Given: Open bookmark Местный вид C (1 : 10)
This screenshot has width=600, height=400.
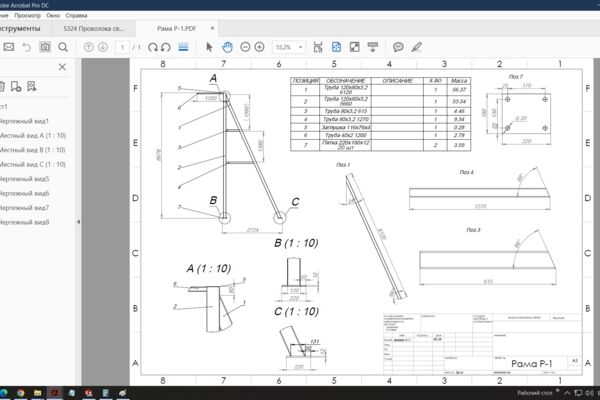Looking at the screenshot, I should 33,165.
